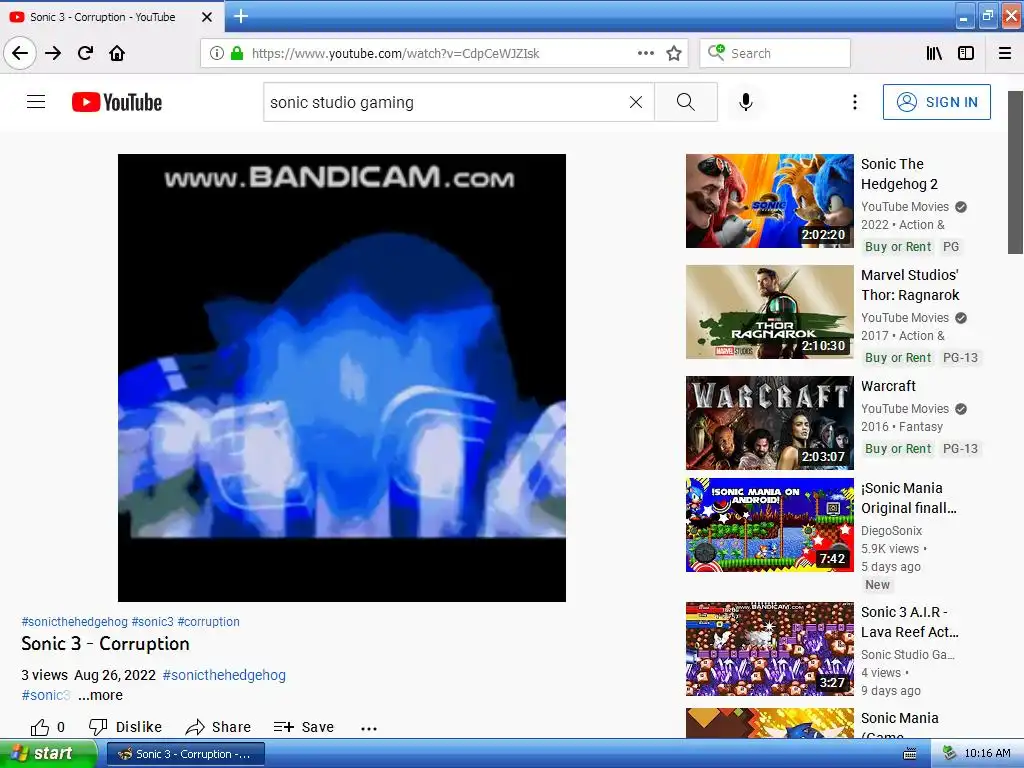Open Thor: Ragnarok thumbnail

point(769,312)
